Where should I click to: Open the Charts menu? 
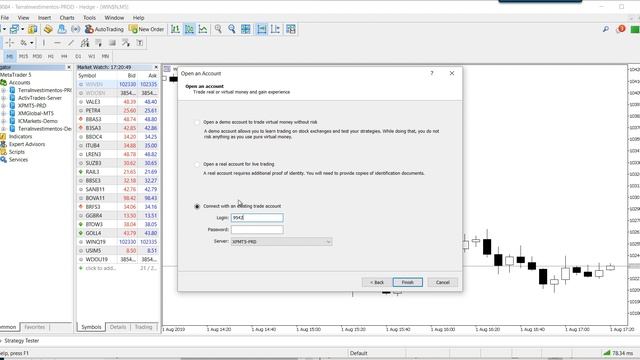click(x=67, y=18)
